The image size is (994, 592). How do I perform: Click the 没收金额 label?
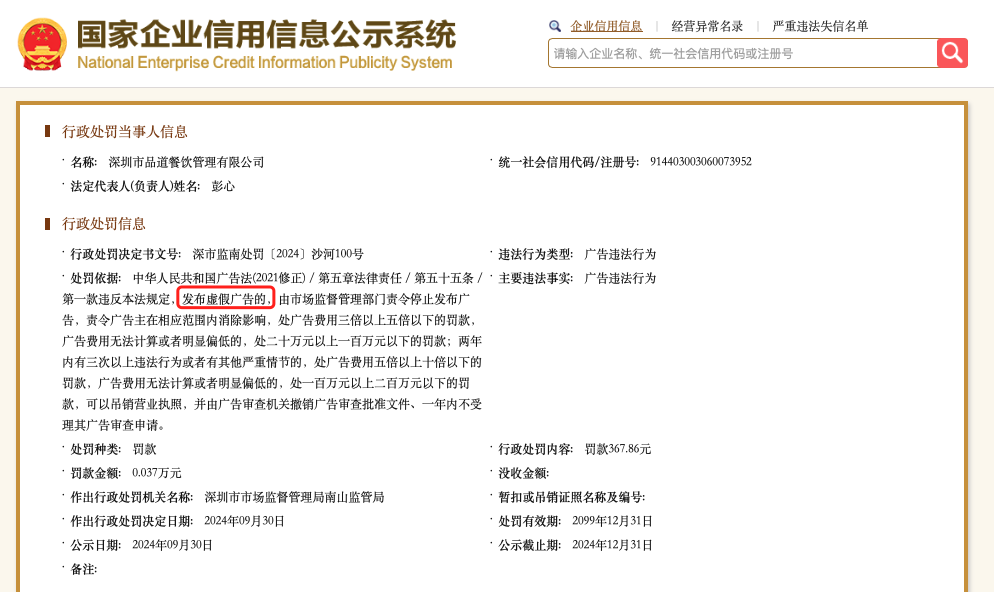pyautogui.click(x=523, y=473)
